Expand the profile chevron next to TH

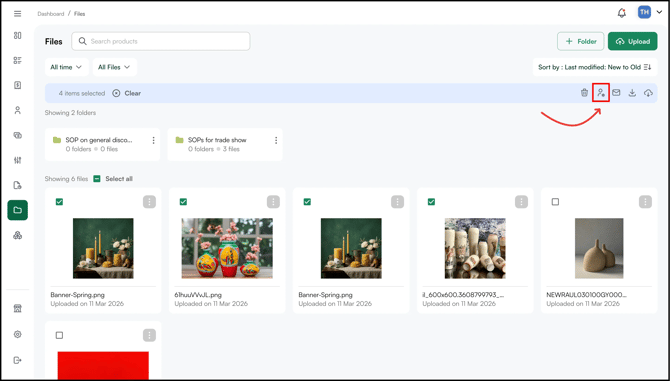[x=658, y=13]
